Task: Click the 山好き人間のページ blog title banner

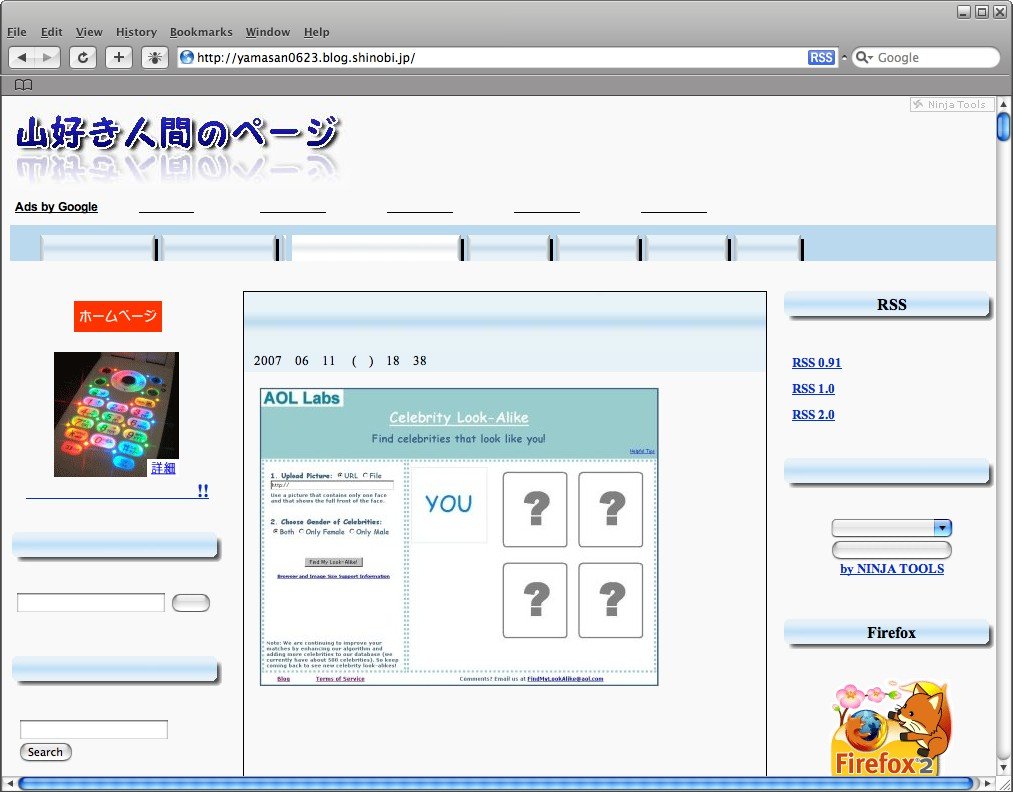Action: [x=177, y=149]
